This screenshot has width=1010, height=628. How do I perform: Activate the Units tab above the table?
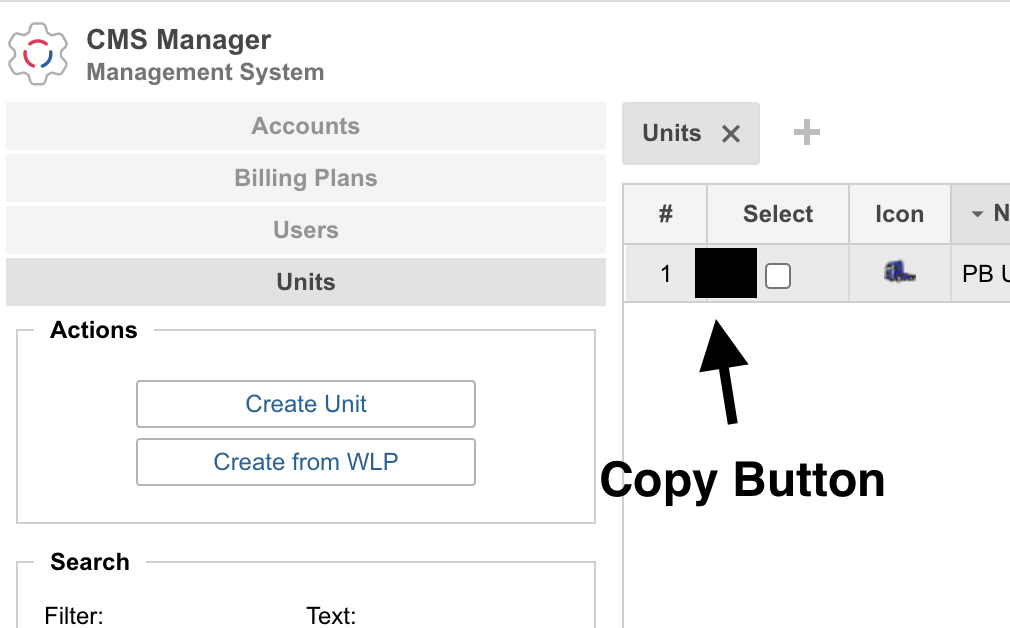click(672, 134)
